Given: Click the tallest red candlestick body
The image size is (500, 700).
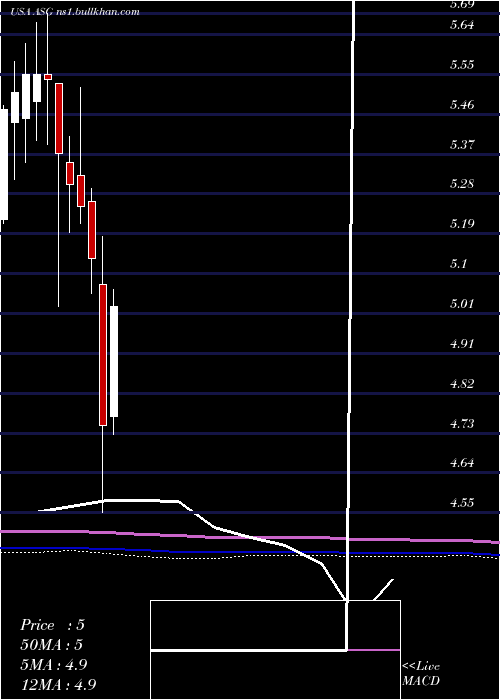Looking at the screenshot, I should point(103,355).
